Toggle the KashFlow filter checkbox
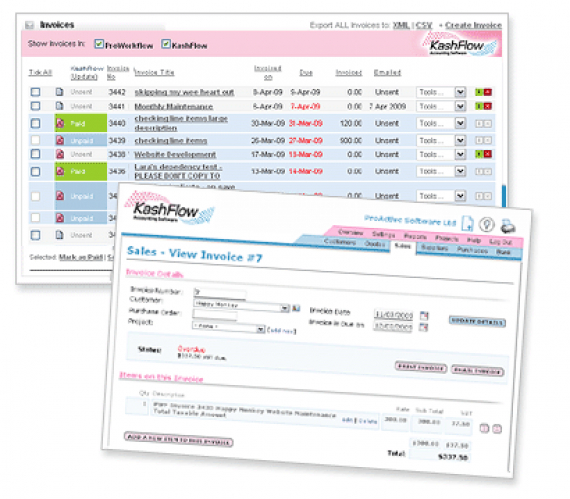570x499 pixels. 166,44
